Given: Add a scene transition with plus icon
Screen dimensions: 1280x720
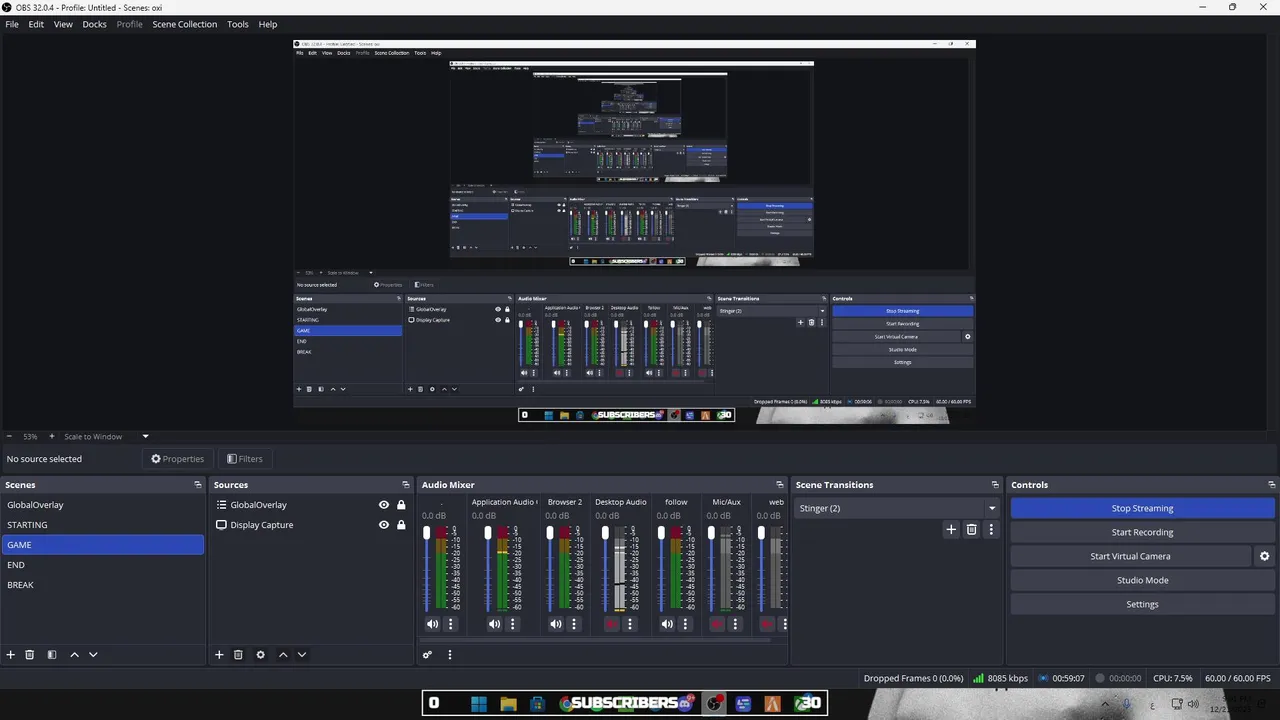Looking at the screenshot, I should click(x=951, y=530).
